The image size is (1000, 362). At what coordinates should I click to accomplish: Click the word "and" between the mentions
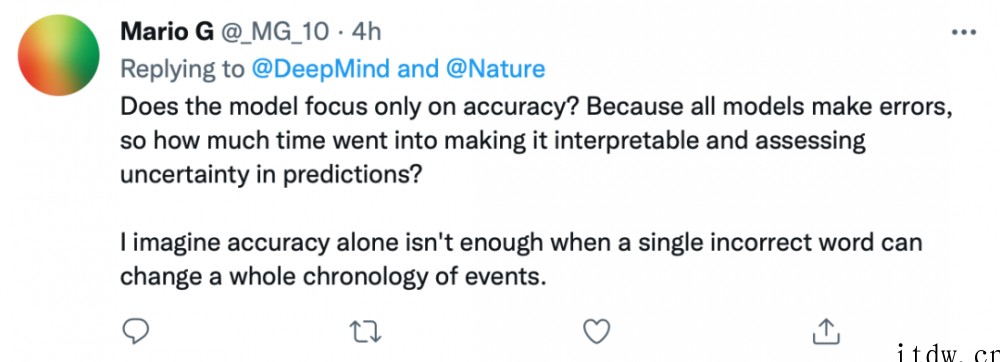point(417,69)
